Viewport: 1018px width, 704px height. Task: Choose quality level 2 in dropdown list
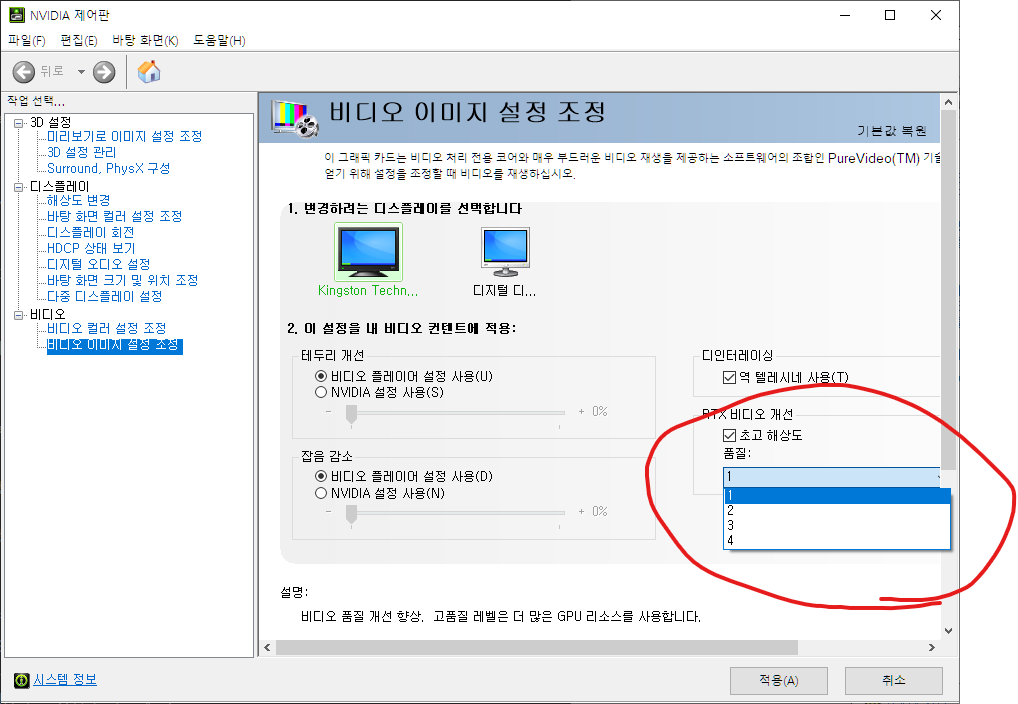pos(837,510)
